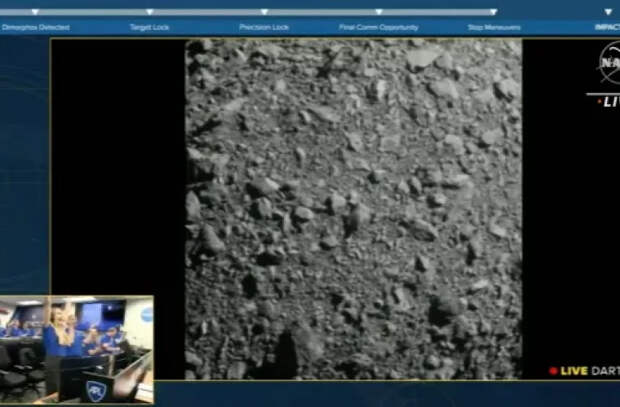
Task: Select the 'Dimorphos Detected' label text
Action: tap(36, 27)
